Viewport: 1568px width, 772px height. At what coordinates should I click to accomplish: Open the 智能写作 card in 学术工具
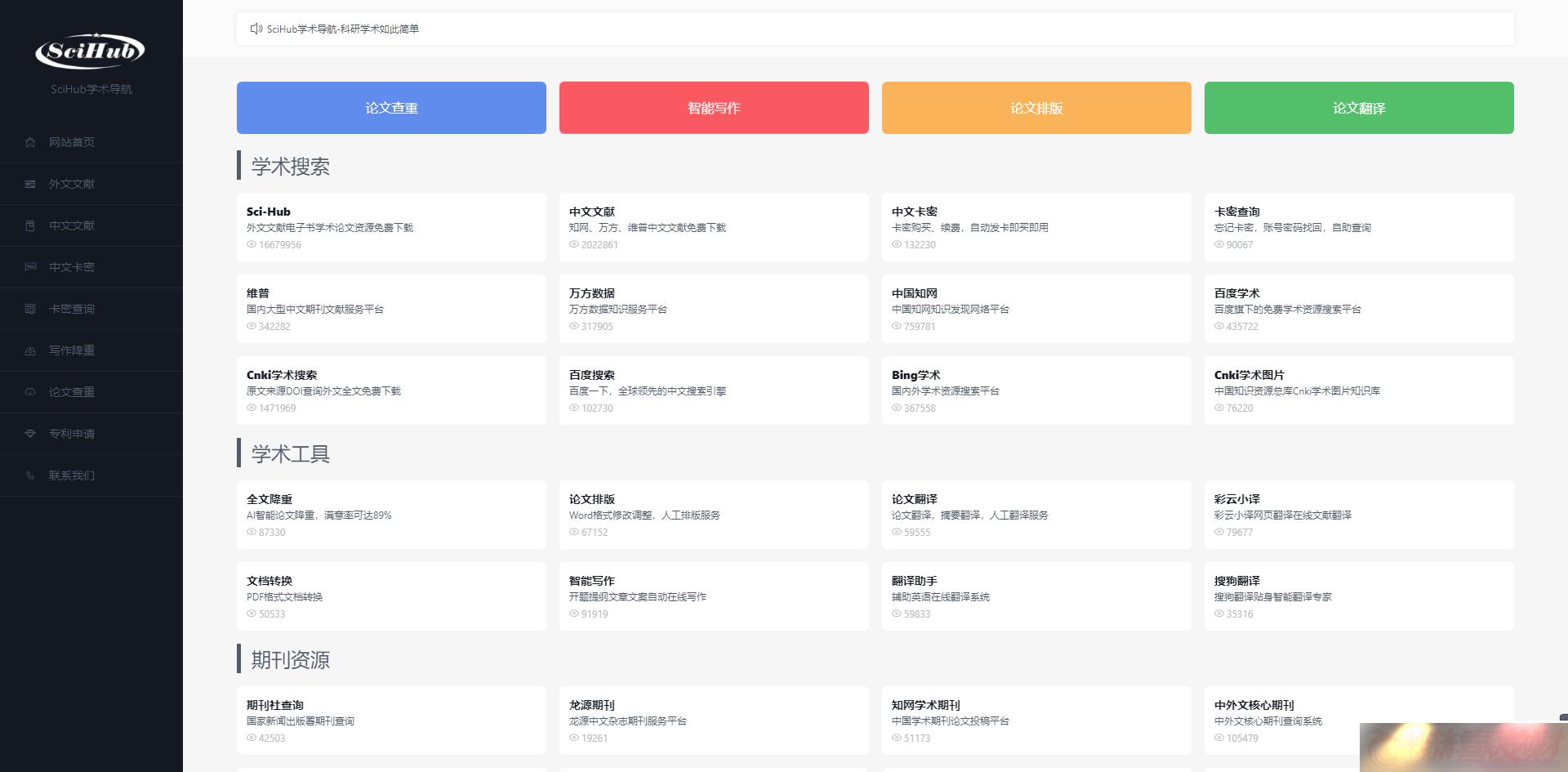pos(714,596)
